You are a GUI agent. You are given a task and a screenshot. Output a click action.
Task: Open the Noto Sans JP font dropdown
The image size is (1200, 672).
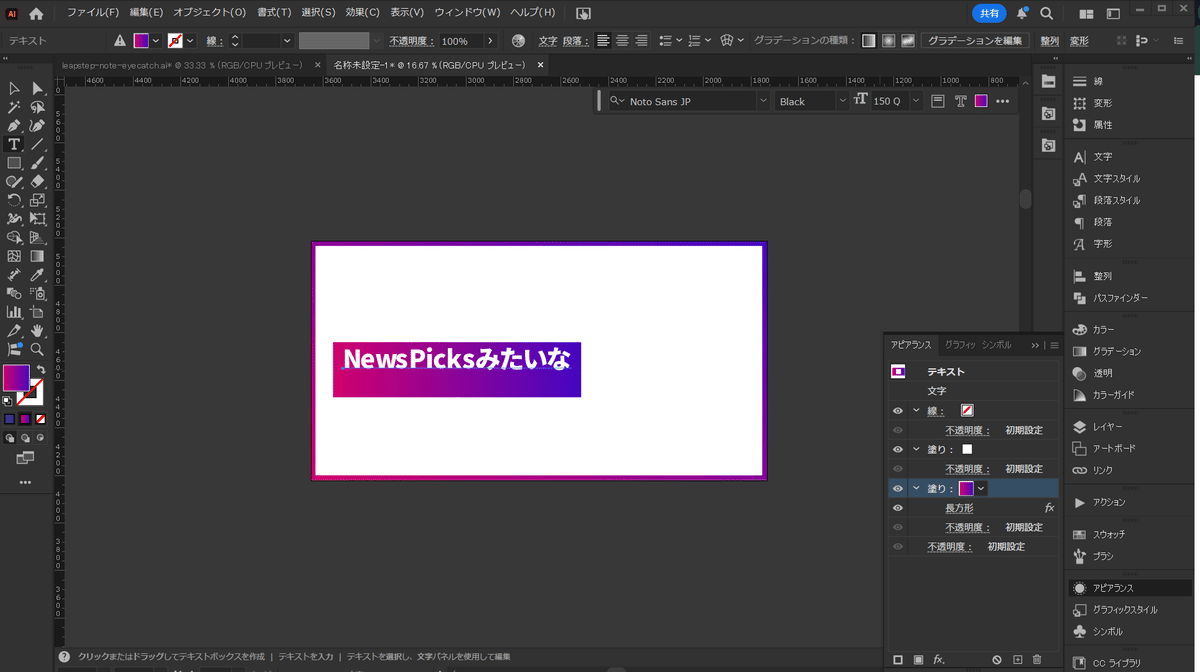763,102
